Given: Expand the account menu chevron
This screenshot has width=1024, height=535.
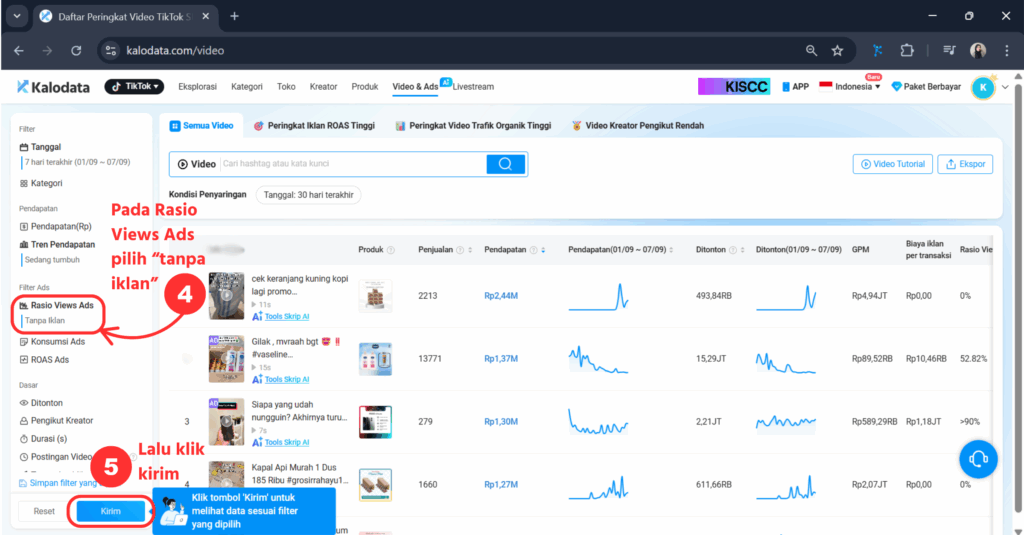Looking at the screenshot, I should coord(1006,87).
